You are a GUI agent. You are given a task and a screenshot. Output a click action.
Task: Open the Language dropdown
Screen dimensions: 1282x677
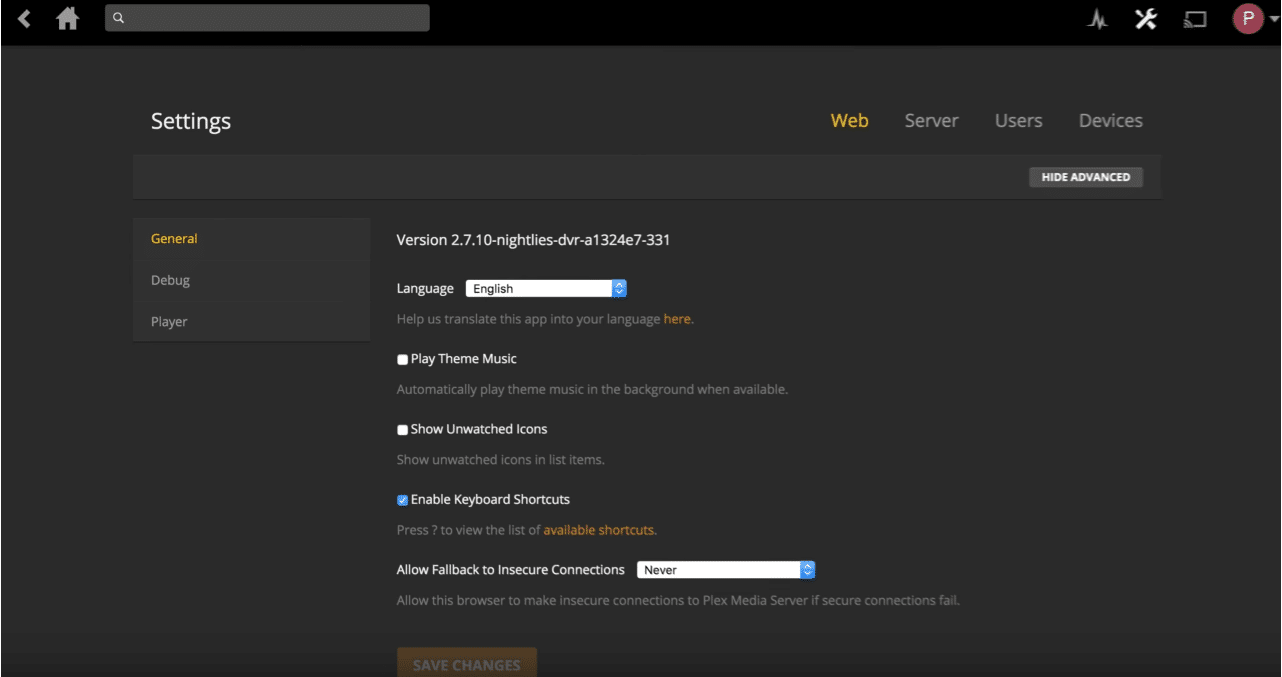click(545, 288)
